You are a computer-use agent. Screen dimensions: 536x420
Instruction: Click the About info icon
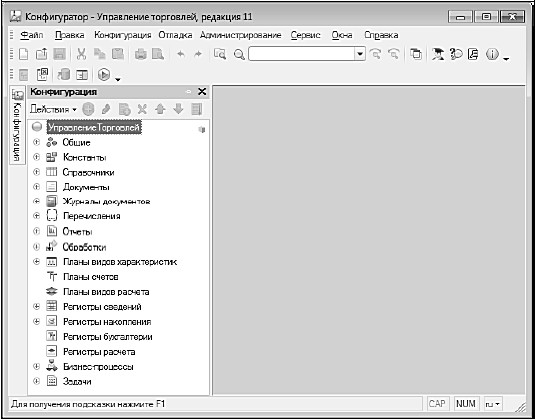(x=492, y=54)
